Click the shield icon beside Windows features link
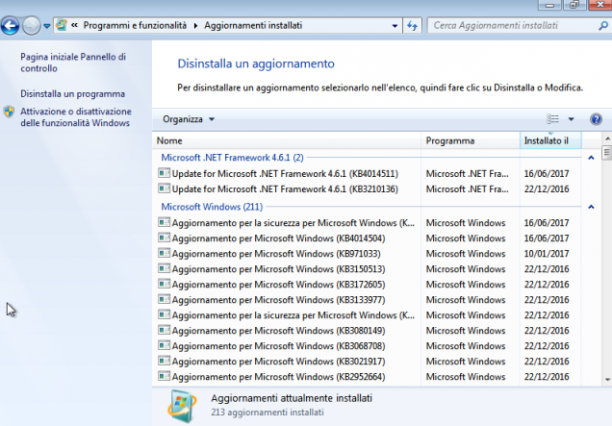This screenshot has height=426, width=612. pos(9,112)
